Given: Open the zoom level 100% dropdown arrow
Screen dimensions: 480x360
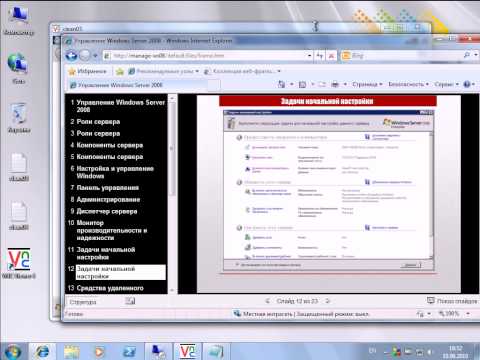Looking at the screenshot, I should click(468, 314).
